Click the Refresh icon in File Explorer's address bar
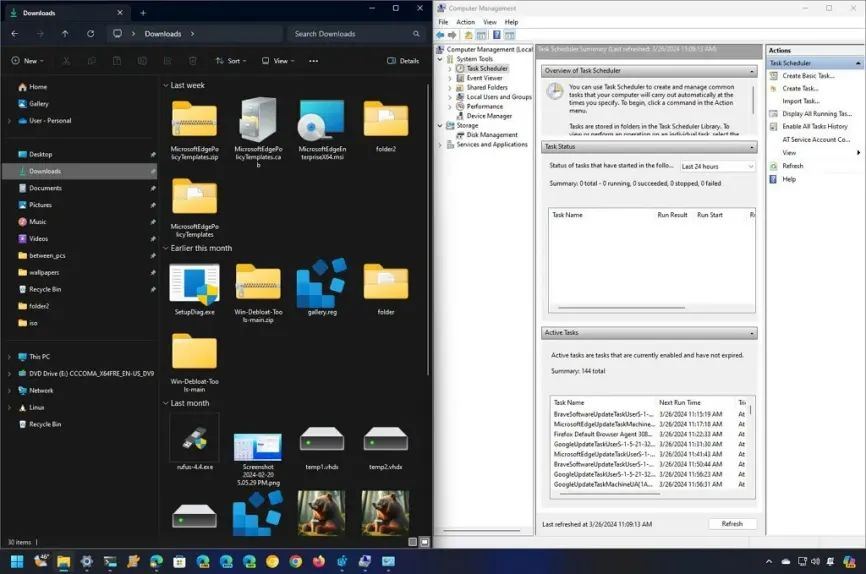This screenshot has height=574, width=866. point(91,33)
